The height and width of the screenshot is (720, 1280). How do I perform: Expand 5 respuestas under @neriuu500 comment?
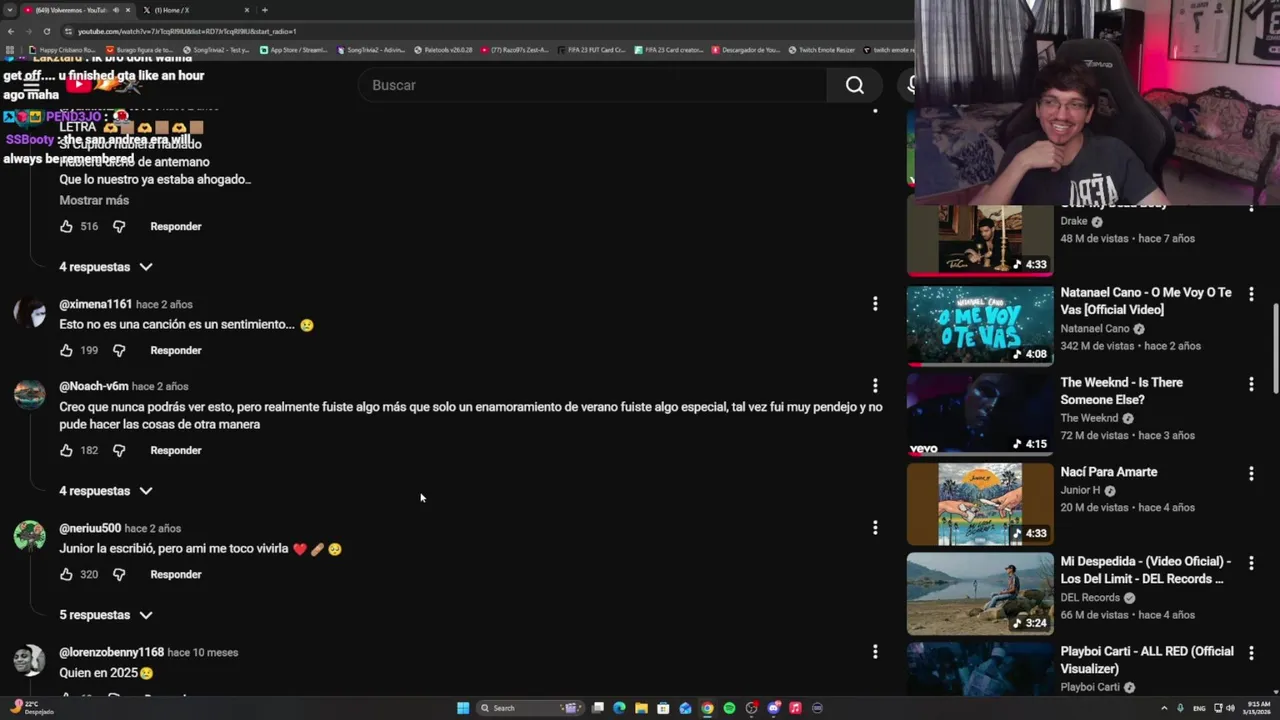(106, 615)
